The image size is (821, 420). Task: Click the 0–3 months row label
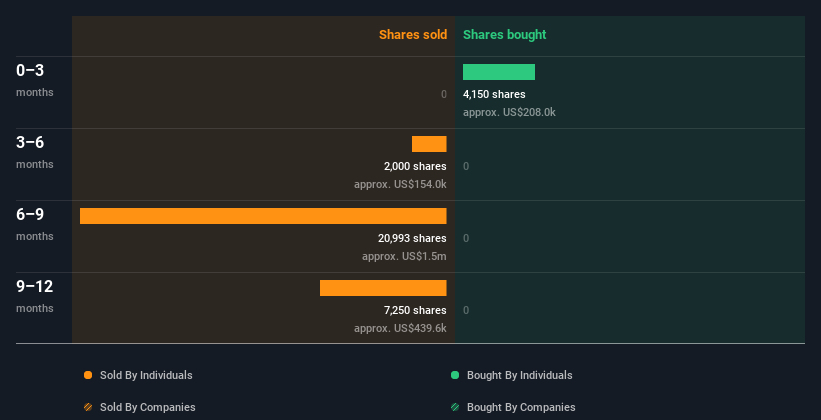coord(35,80)
